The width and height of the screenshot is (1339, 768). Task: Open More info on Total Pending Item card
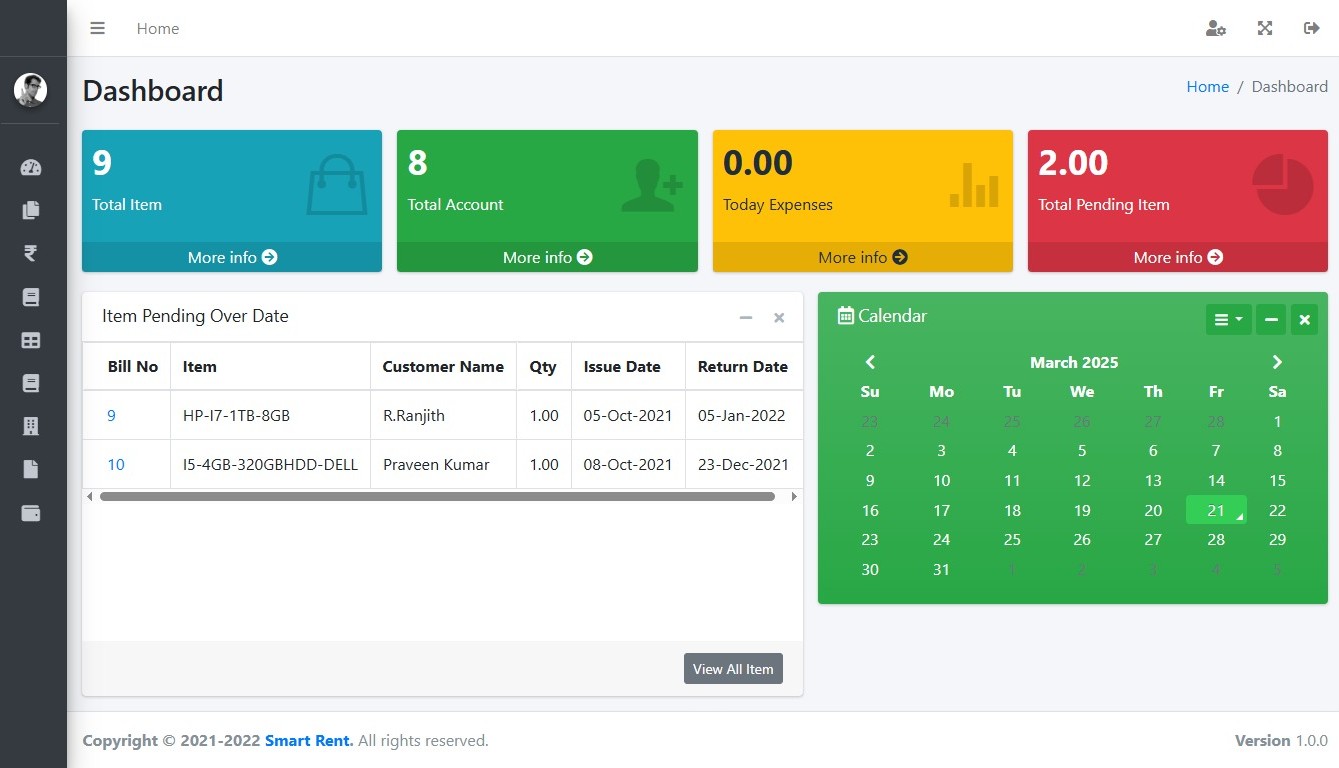[1177, 257]
